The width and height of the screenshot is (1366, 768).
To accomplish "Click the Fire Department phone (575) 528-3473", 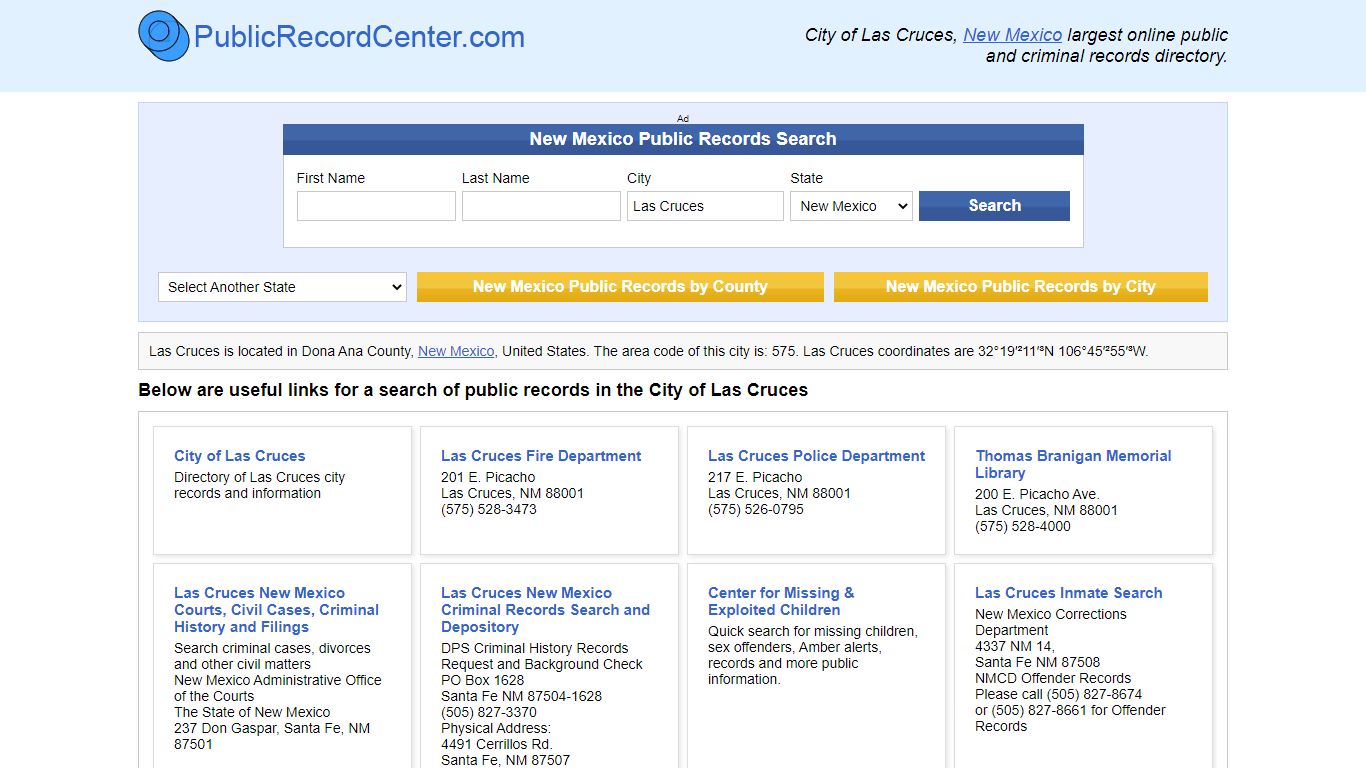I will click(489, 509).
